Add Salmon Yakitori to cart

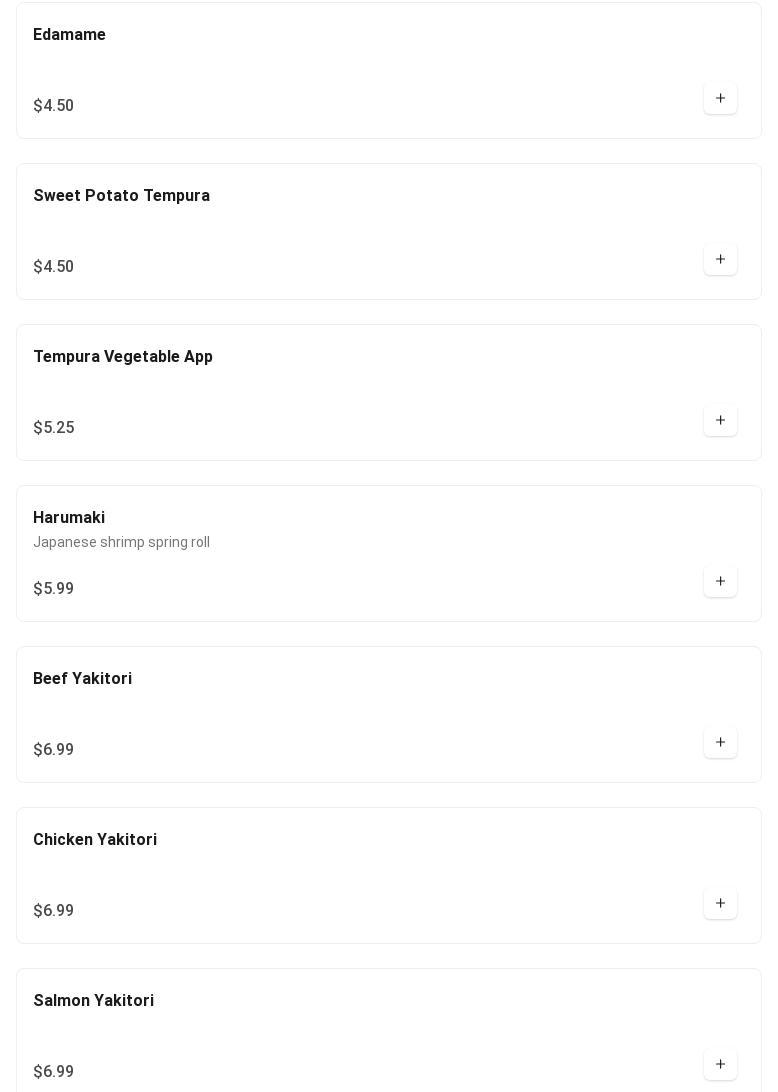(720, 1064)
